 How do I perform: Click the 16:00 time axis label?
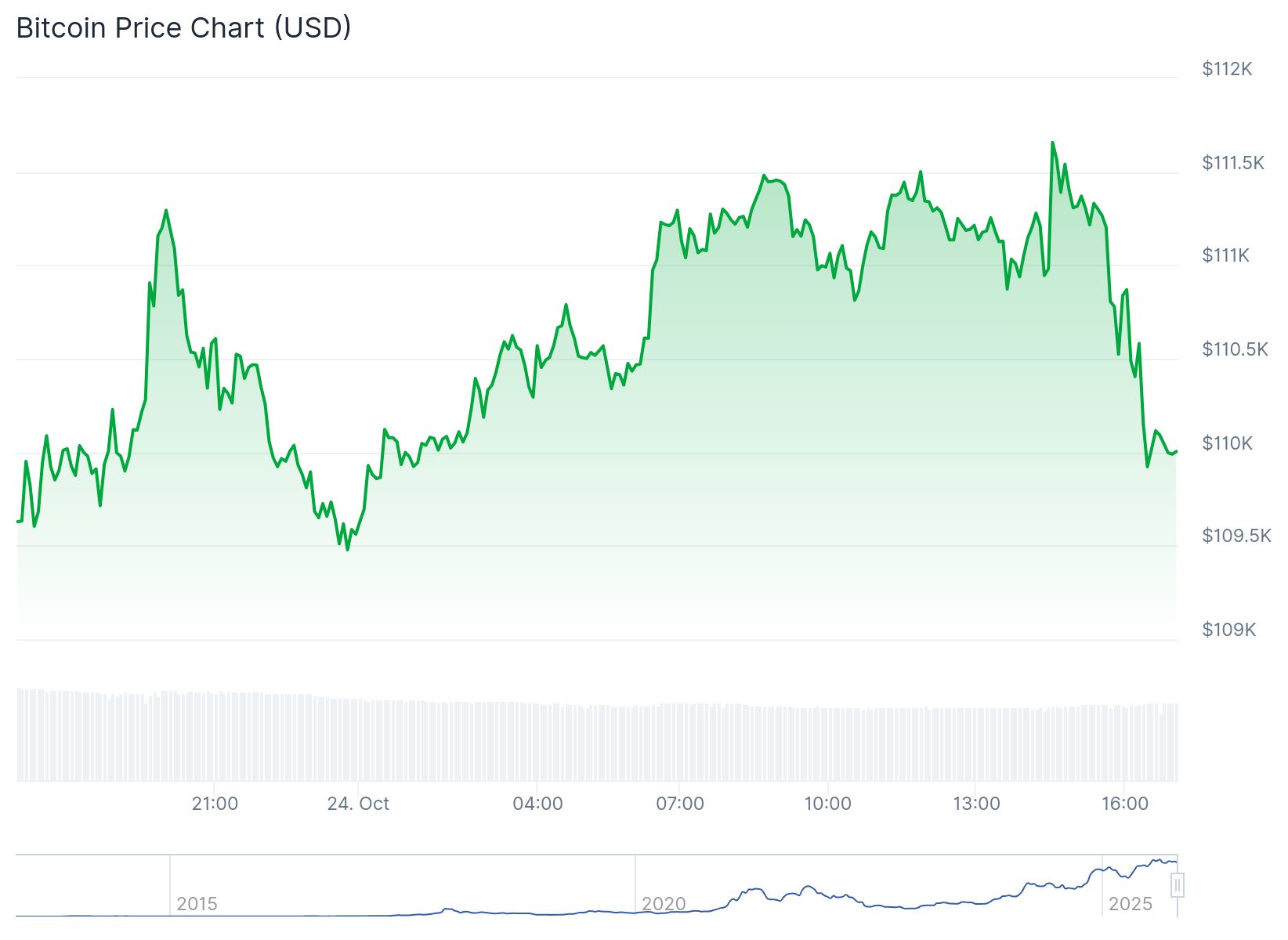1124,804
